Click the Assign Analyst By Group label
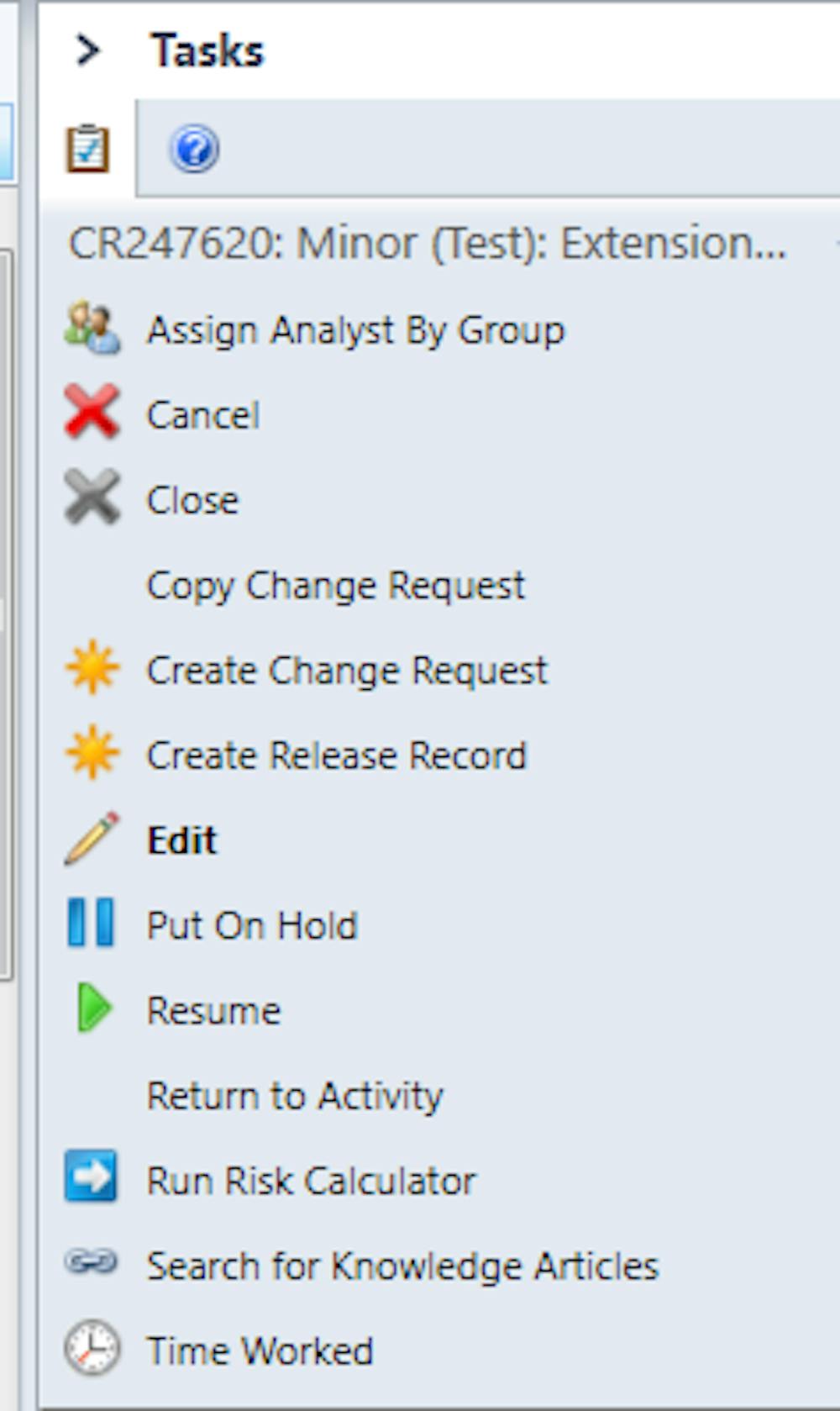840x1411 pixels. (x=355, y=330)
